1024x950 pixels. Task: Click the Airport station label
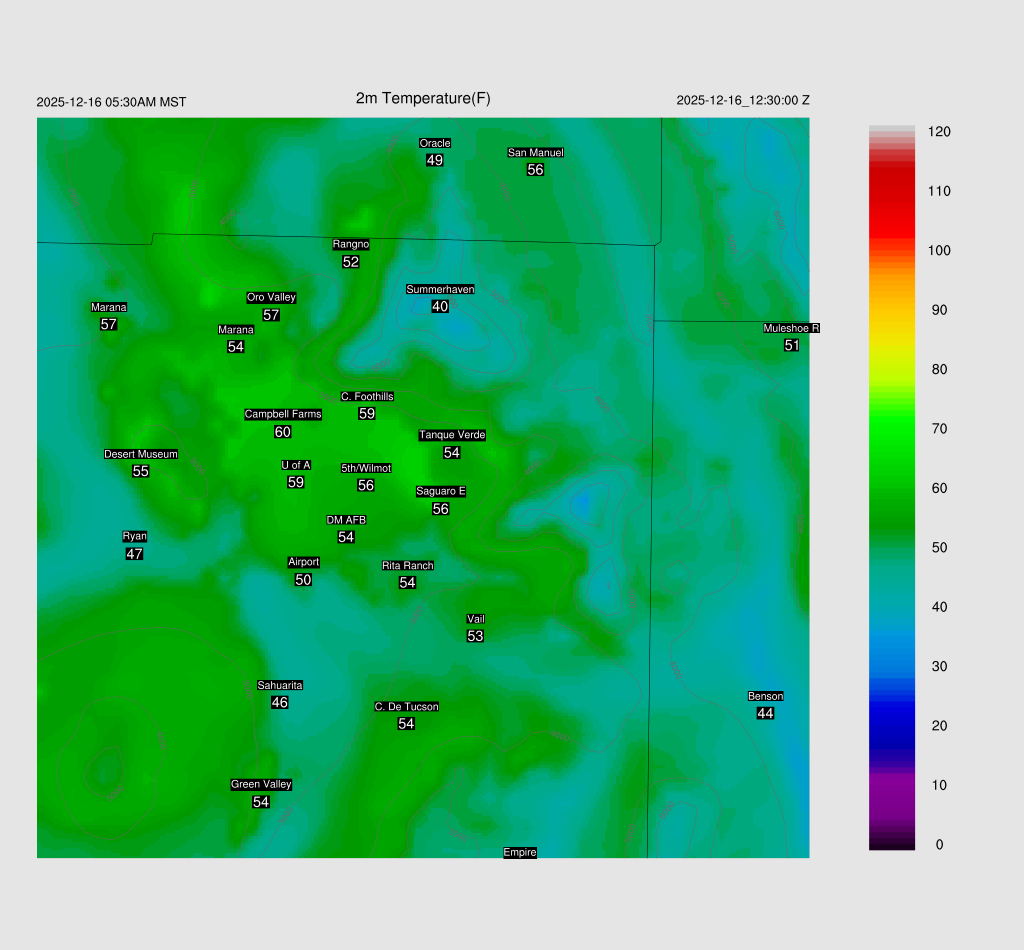click(x=303, y=562)
